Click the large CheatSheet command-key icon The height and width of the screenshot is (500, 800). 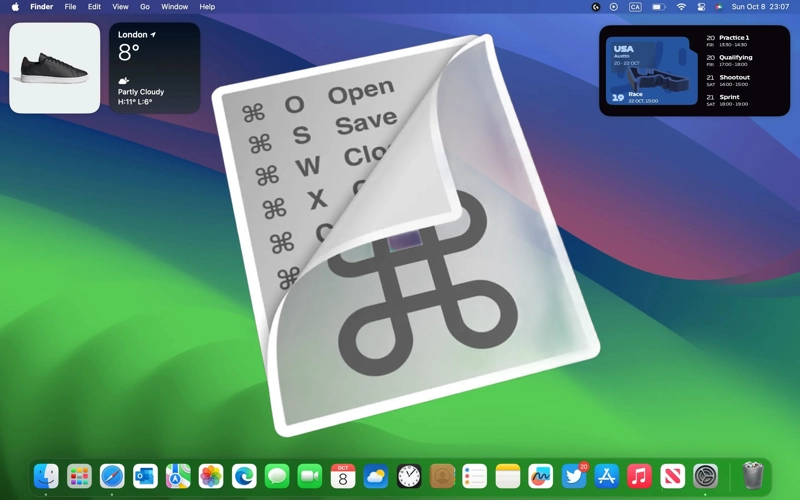405,235
